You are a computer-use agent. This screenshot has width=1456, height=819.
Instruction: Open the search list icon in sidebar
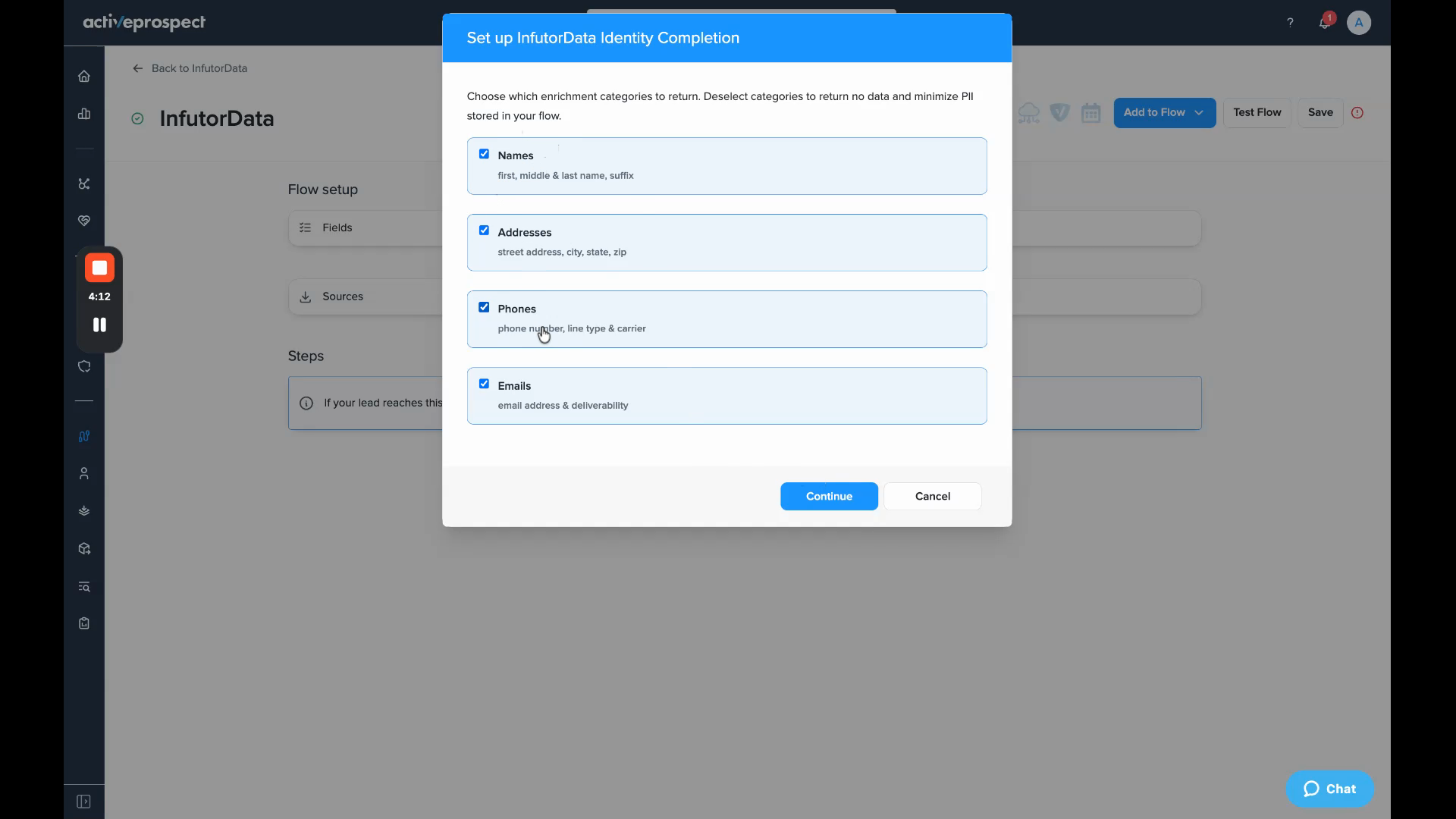[x=84, y=586]
